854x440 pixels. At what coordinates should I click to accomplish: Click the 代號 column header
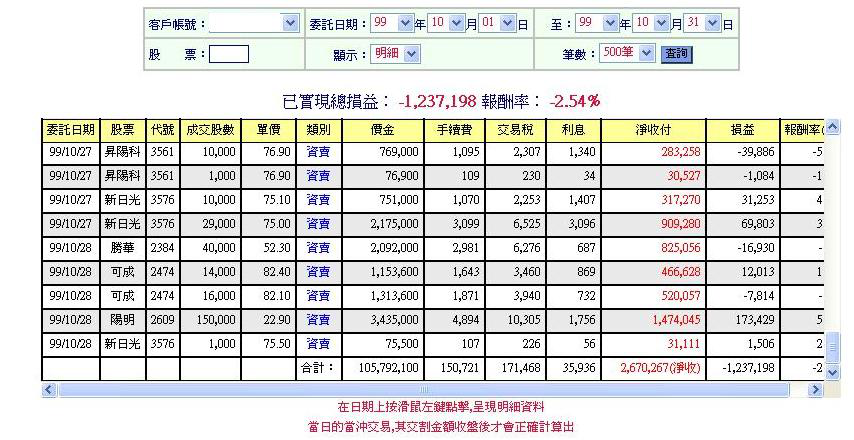coord(162,130)
